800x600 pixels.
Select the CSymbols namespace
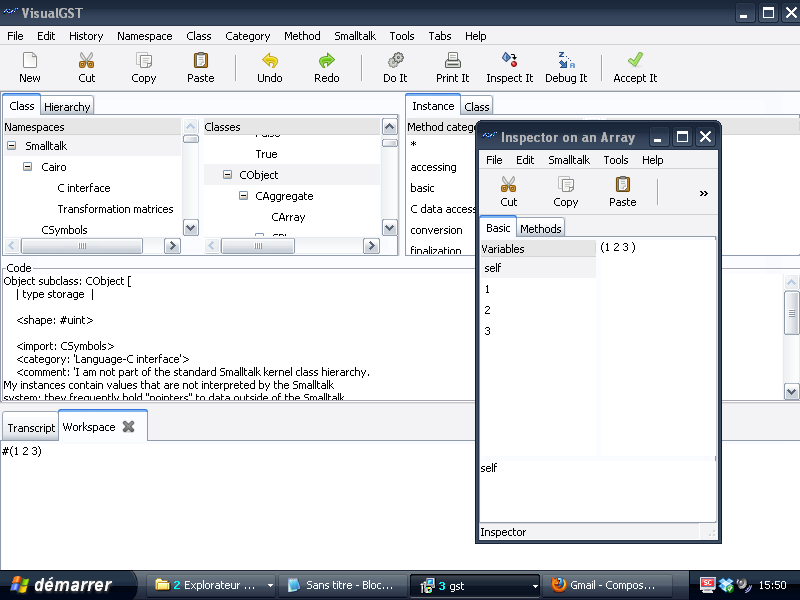(64, 230)
